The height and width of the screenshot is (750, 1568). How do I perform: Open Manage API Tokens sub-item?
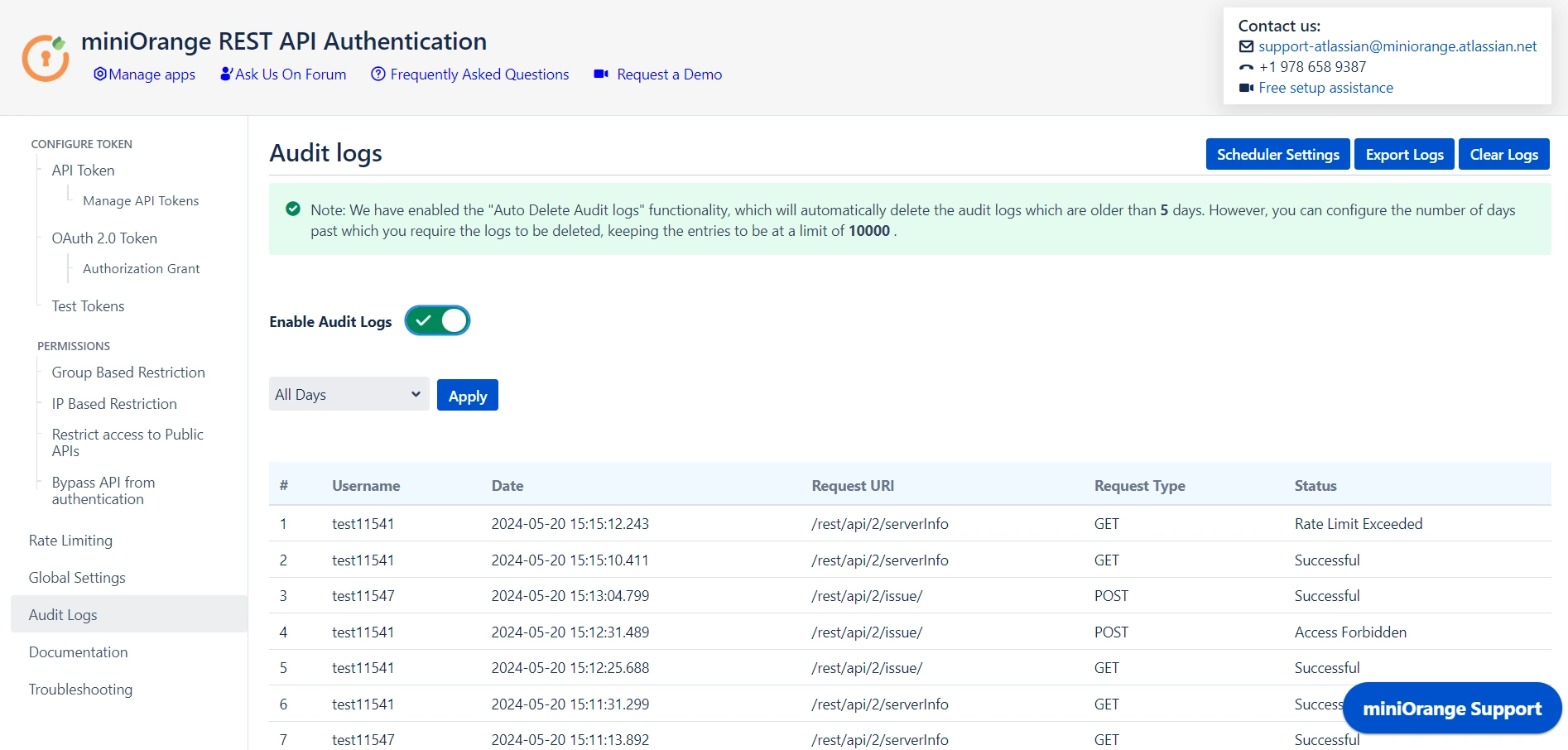141,201
